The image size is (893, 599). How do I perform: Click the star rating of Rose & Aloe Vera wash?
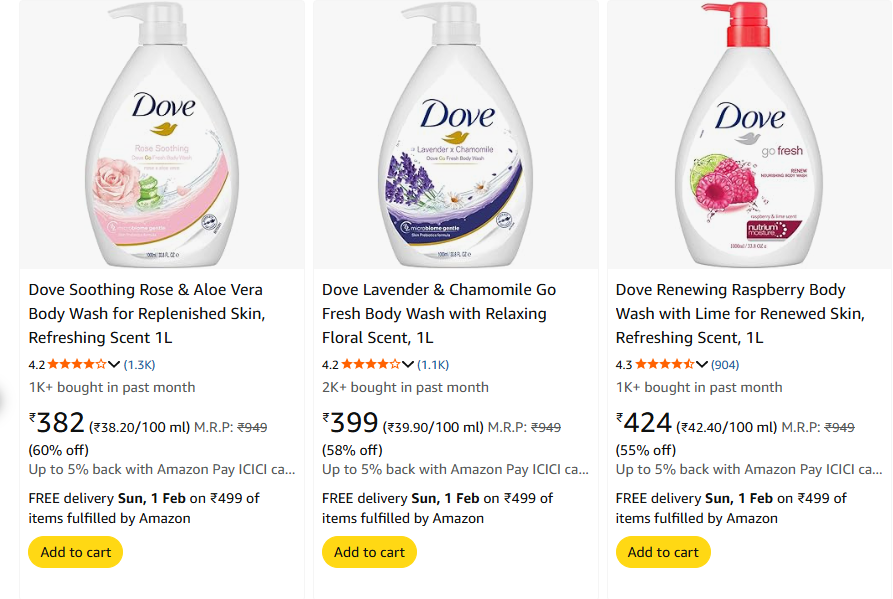pyautogui.click(x=76, y=364)
